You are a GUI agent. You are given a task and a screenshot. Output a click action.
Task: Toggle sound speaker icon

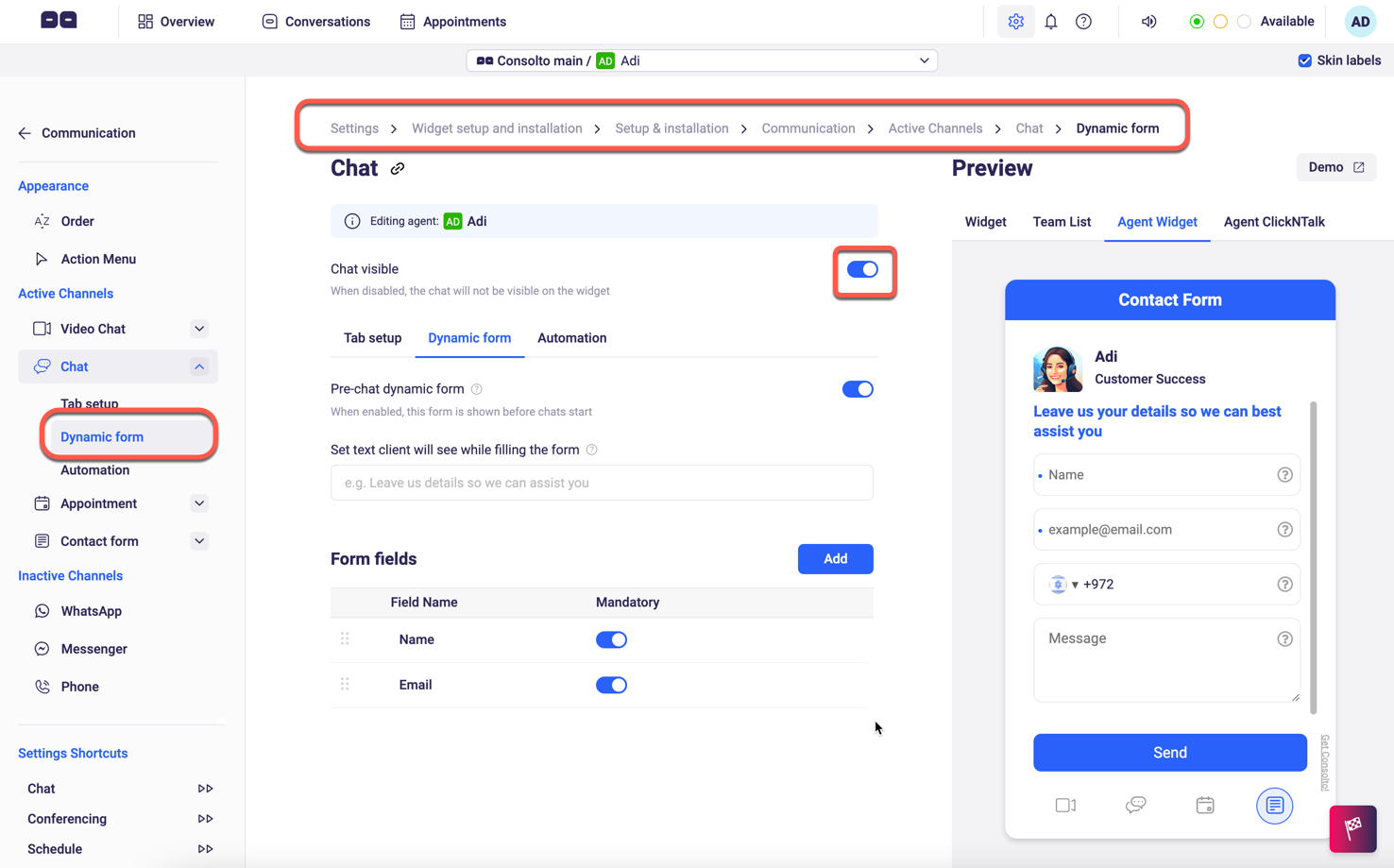[x=1148, y=22]
